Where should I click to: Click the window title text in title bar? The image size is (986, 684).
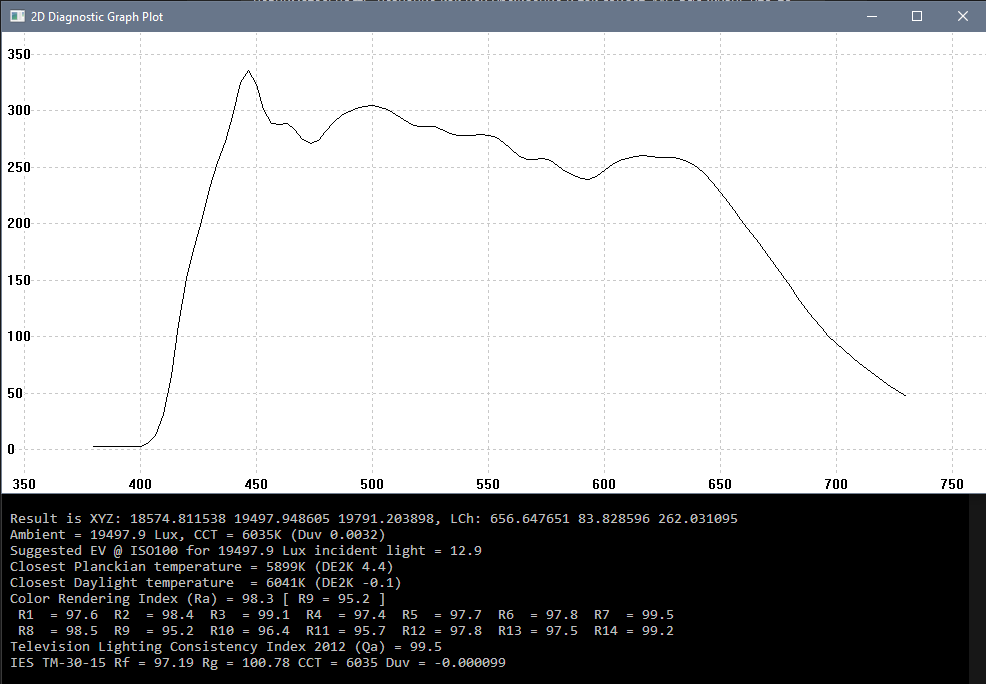[x=97, y=17]
